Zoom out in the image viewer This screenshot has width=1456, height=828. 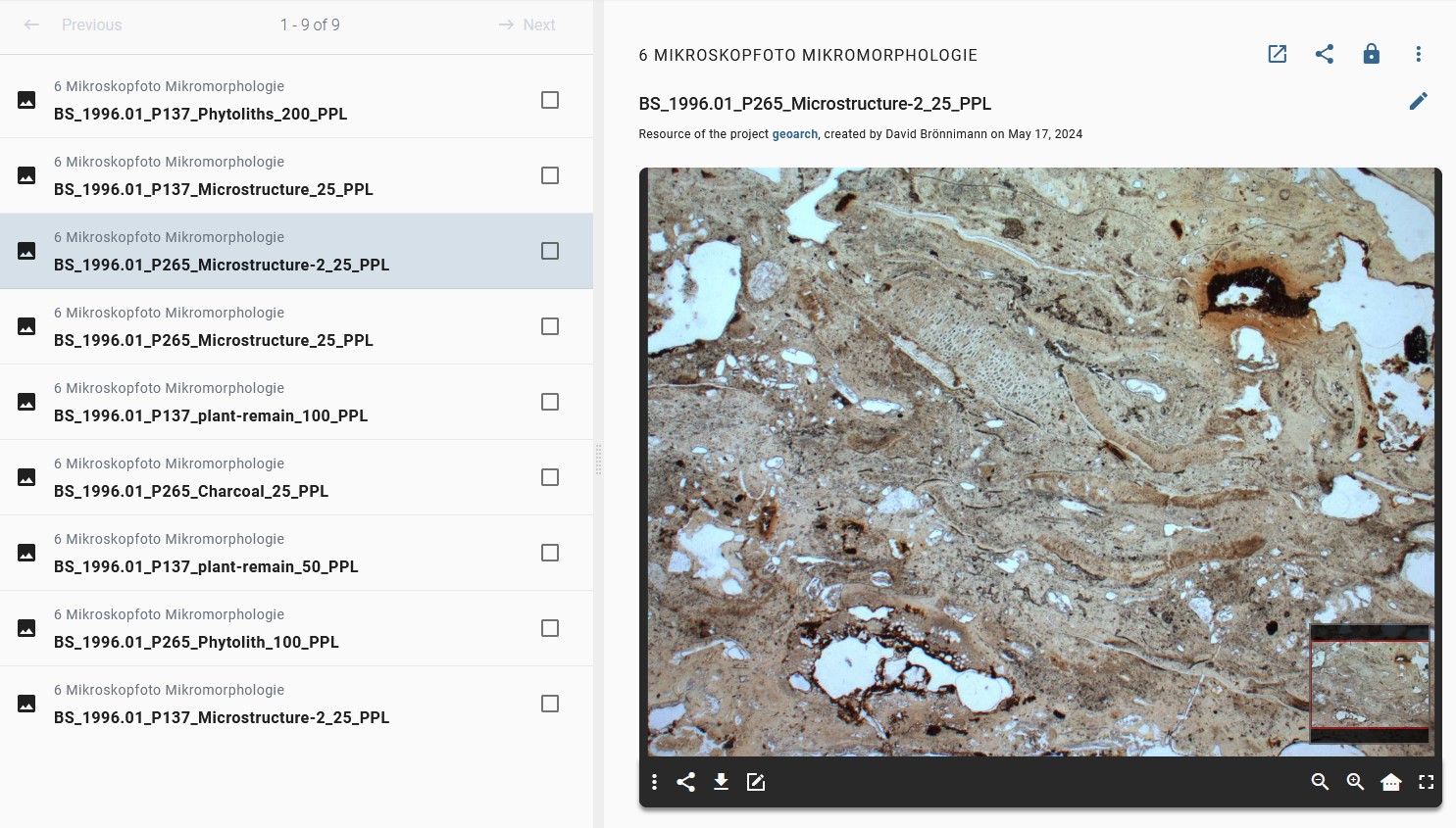pyautogui.click(x=1320, y=782)
